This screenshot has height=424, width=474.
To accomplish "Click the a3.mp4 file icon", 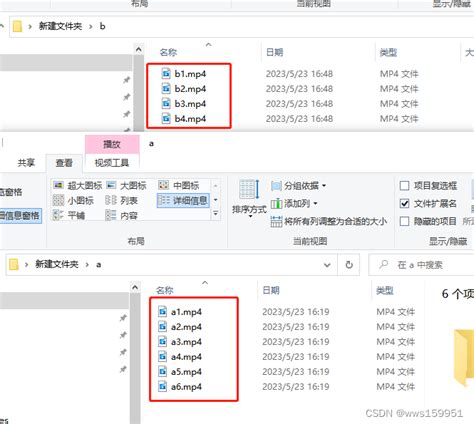I will pos(162,342).
